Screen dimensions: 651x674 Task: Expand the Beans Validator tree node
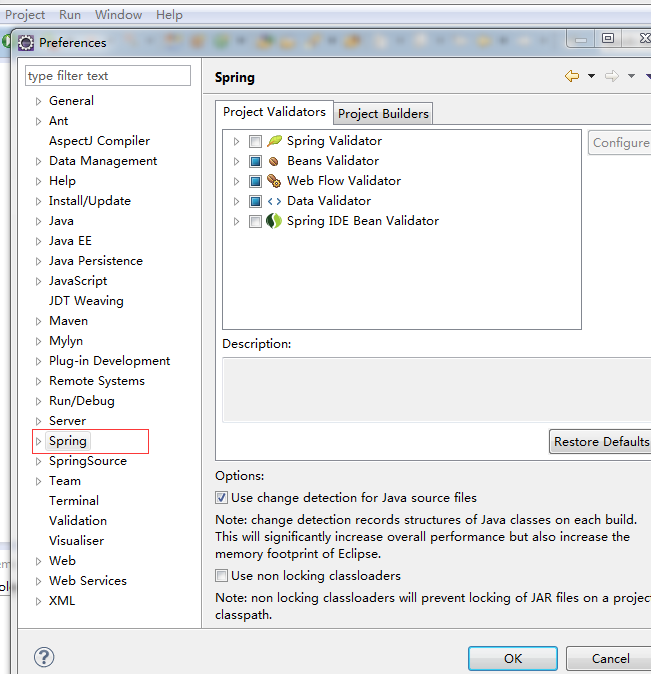coord(236,161)
